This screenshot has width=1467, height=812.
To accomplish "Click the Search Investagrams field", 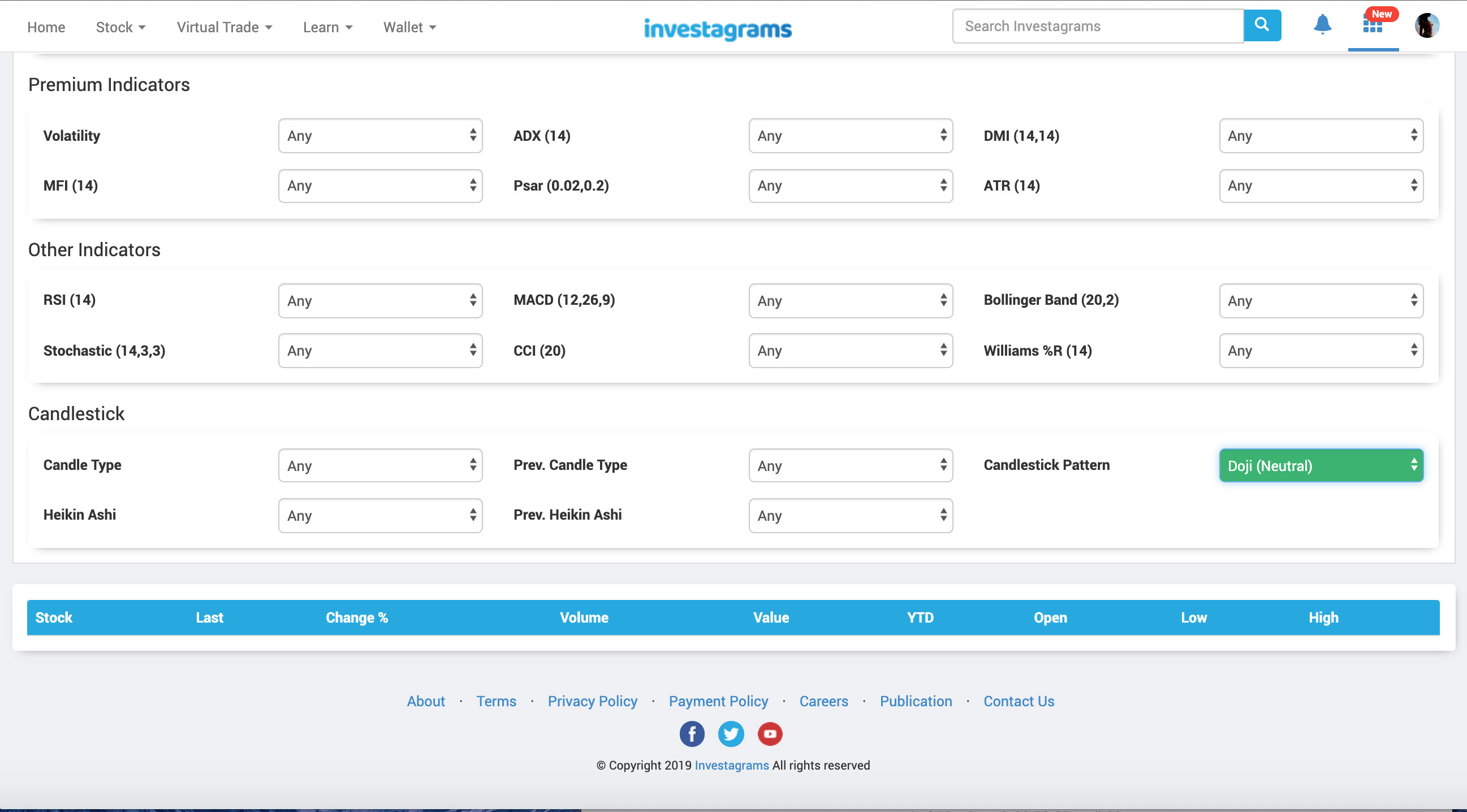I will click(1097, 25).
